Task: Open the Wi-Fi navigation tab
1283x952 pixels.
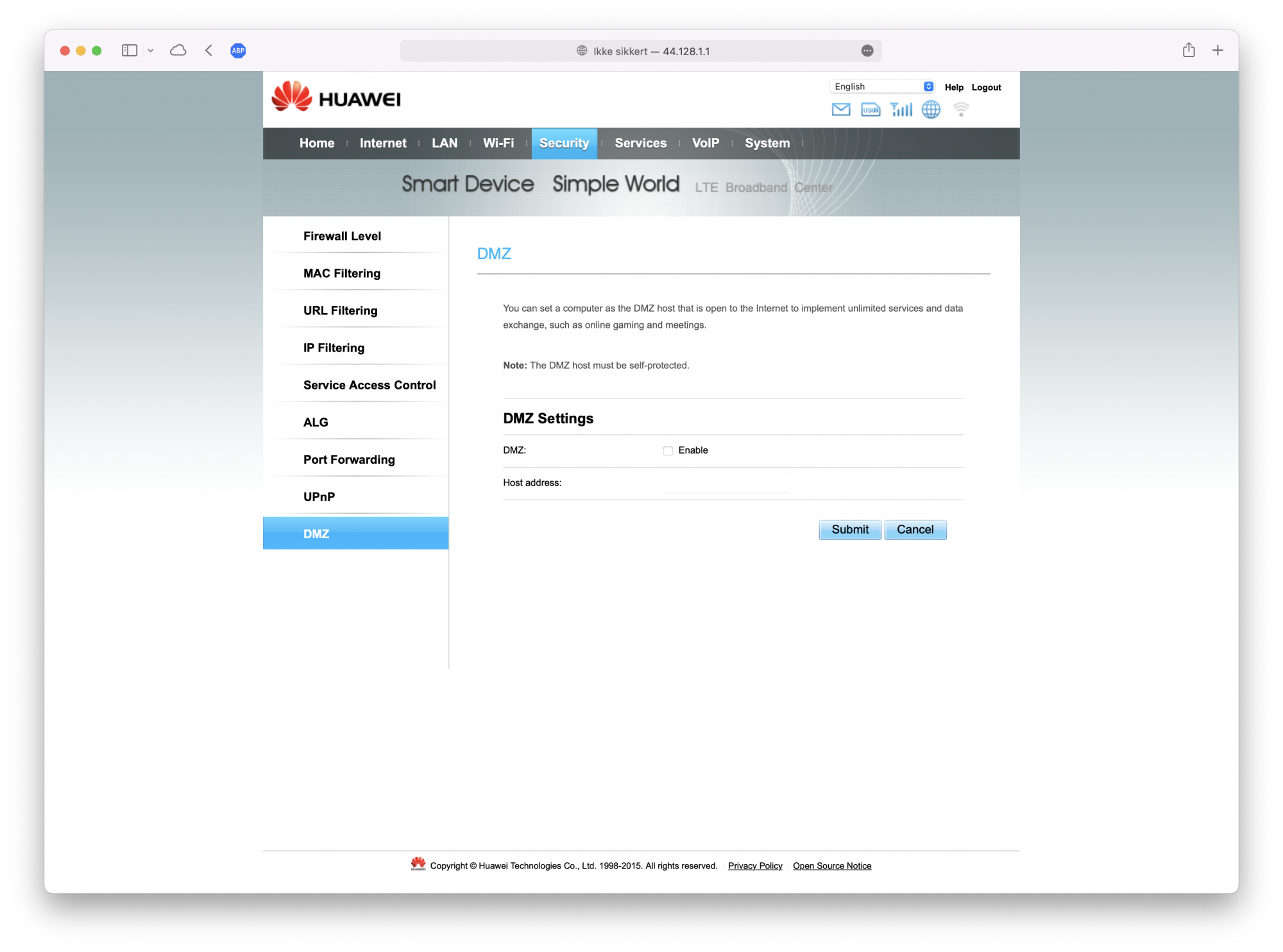Action: click(498, 143)
